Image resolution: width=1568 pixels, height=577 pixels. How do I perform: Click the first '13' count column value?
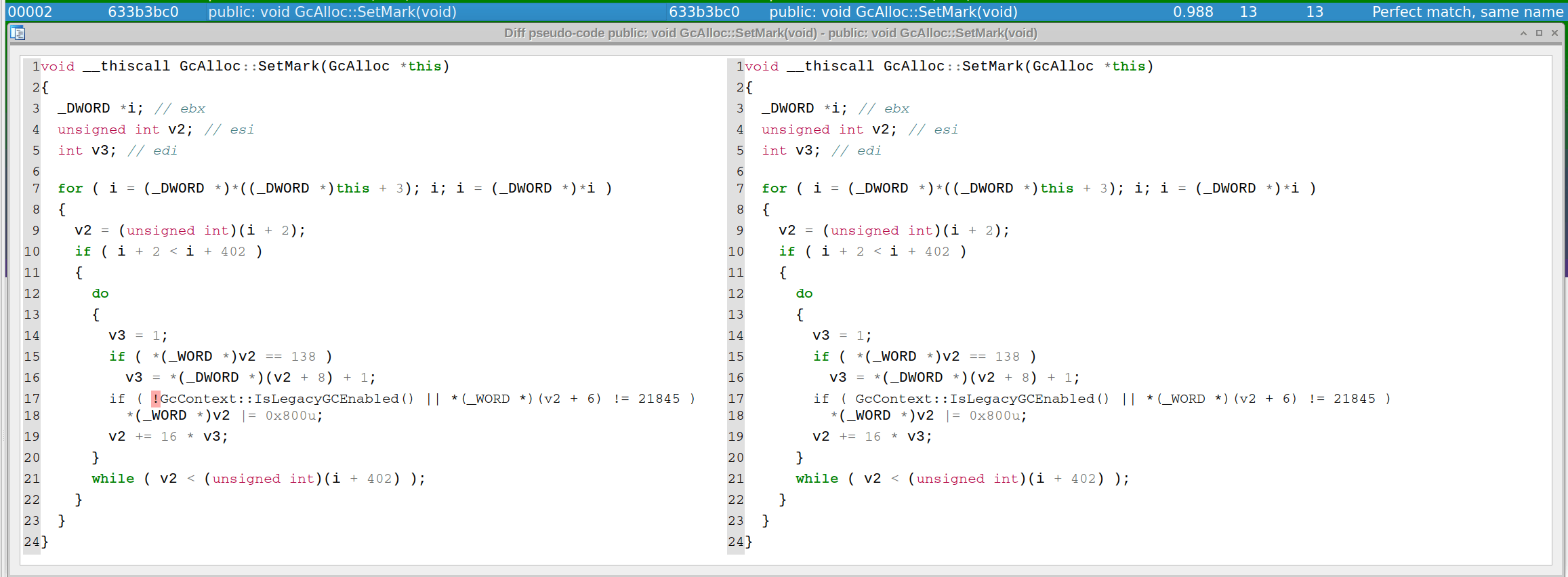[x=1248, y=12]
